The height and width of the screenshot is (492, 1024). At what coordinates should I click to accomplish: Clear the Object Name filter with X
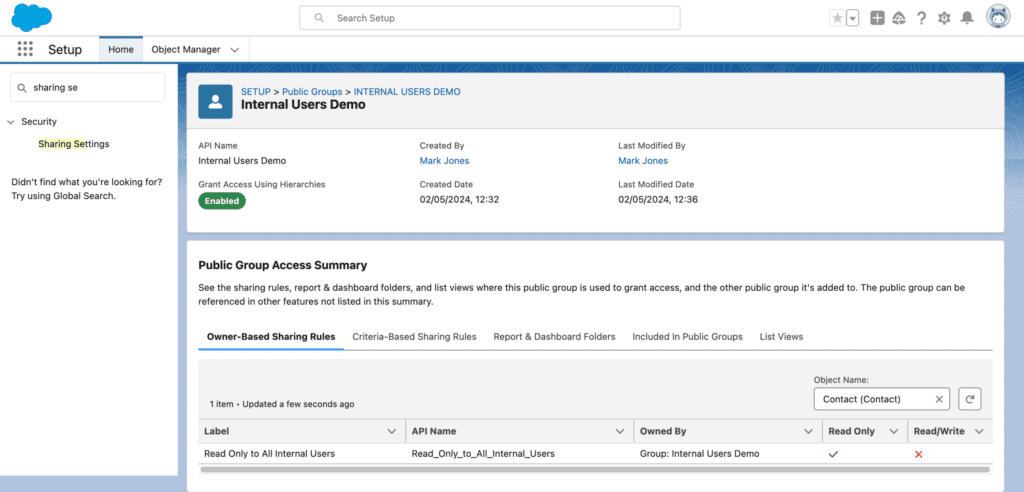coord(939,399)
